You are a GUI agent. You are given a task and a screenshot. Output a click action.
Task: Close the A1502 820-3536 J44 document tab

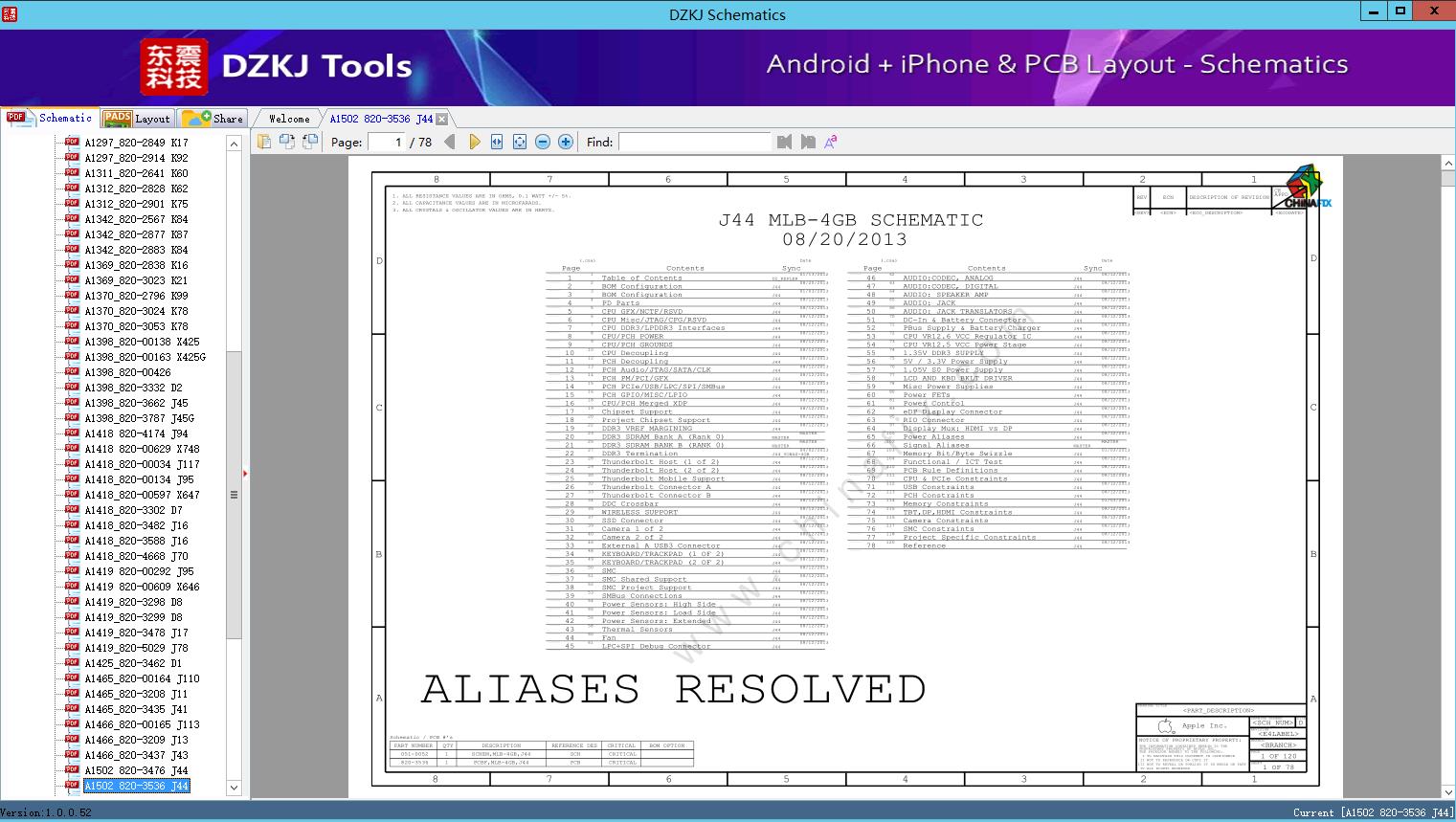pos(441,119)
